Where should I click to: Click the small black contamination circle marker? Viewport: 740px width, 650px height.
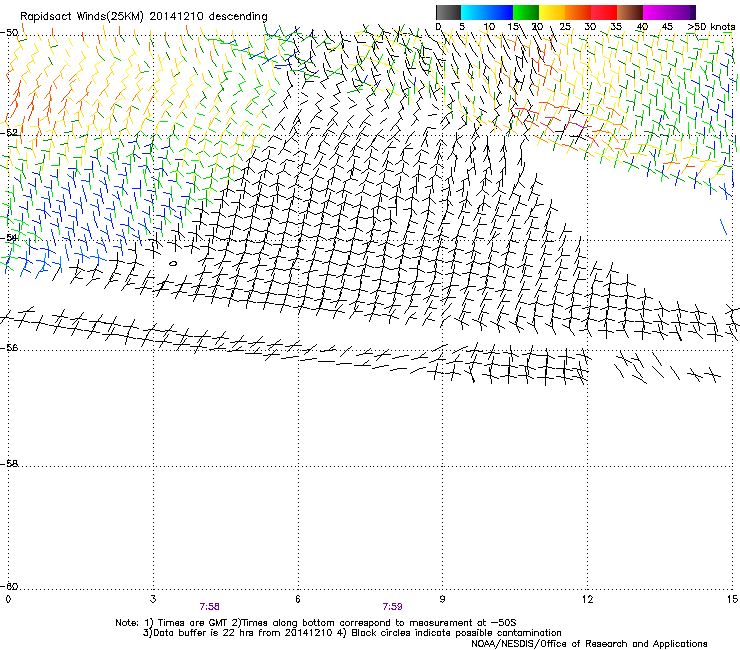pyautogui.click(x=173, y=263)
